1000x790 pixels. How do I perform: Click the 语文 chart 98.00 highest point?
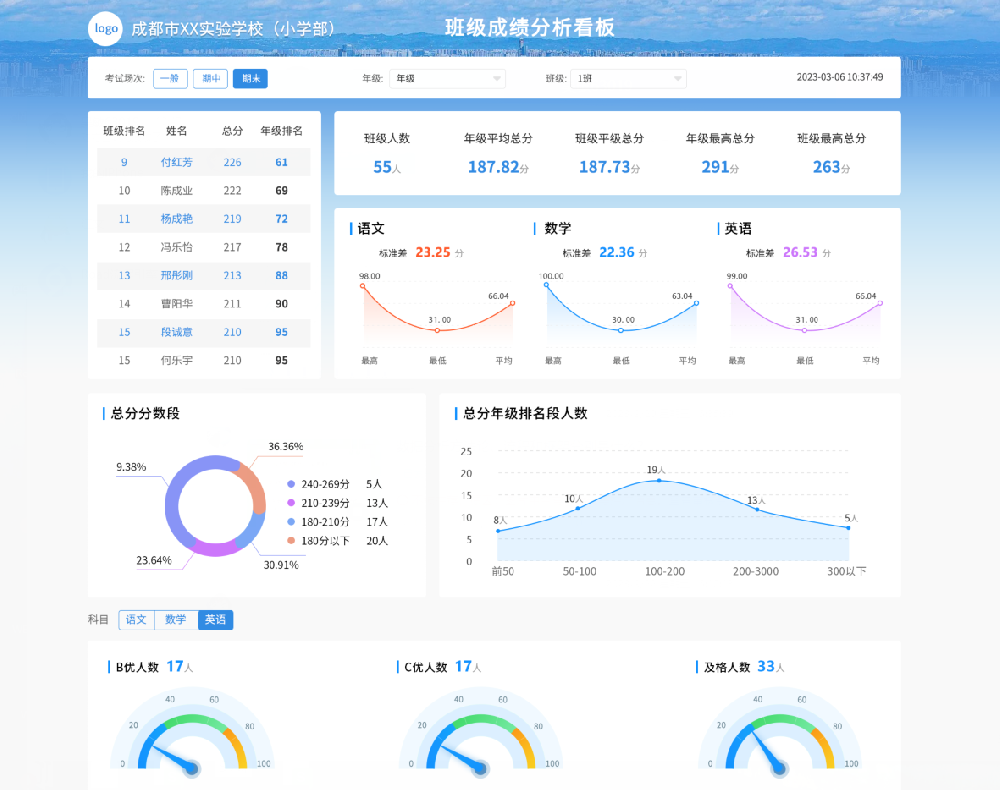point(363,286)
